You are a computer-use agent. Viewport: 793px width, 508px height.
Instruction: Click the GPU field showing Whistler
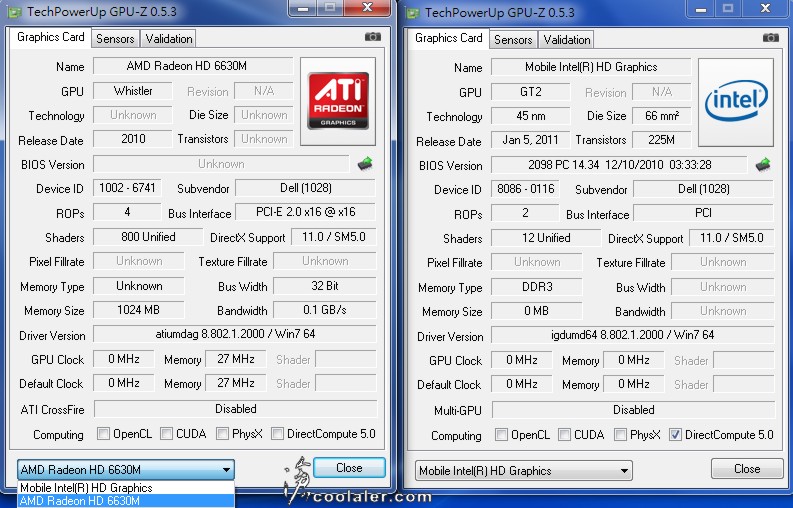click(133, 91)
